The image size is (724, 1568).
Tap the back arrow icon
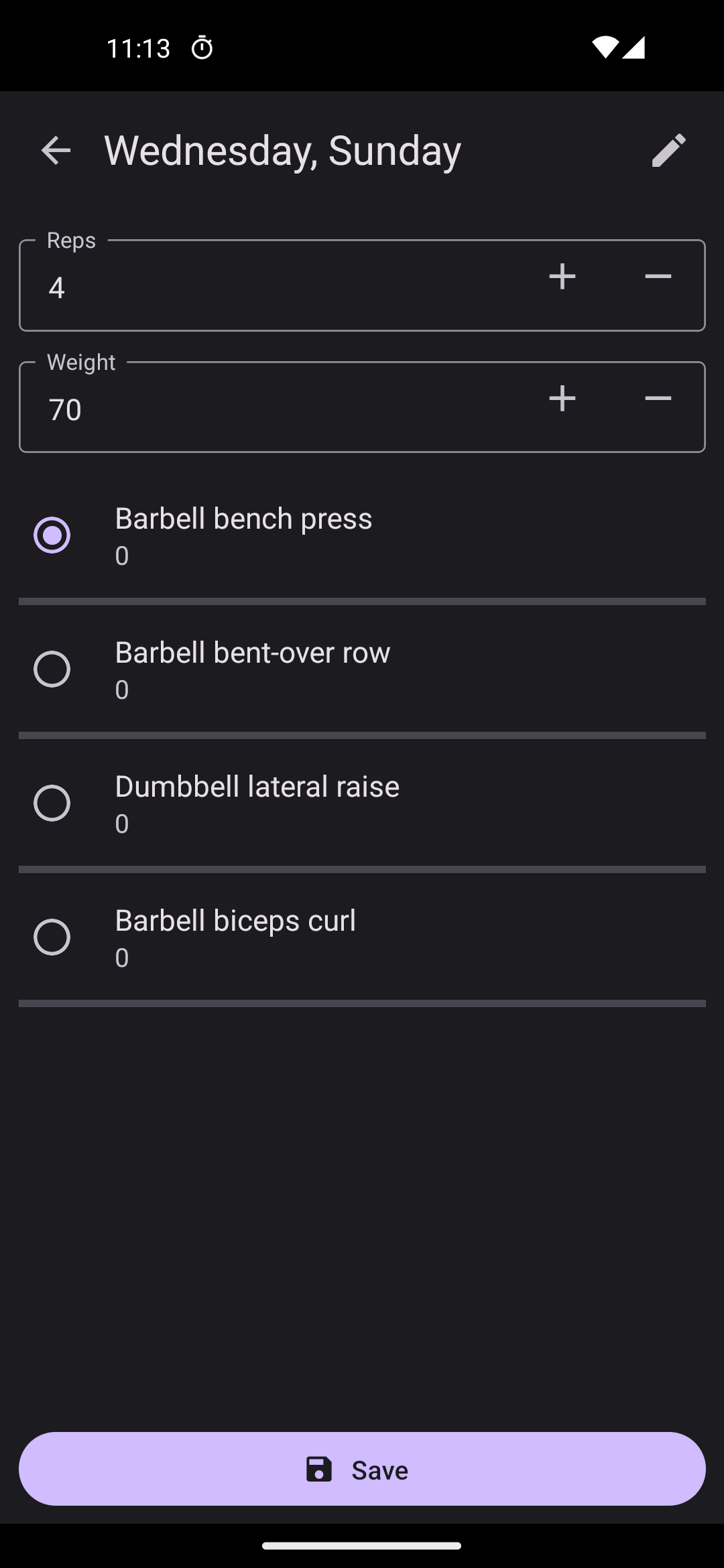(56, 150)
